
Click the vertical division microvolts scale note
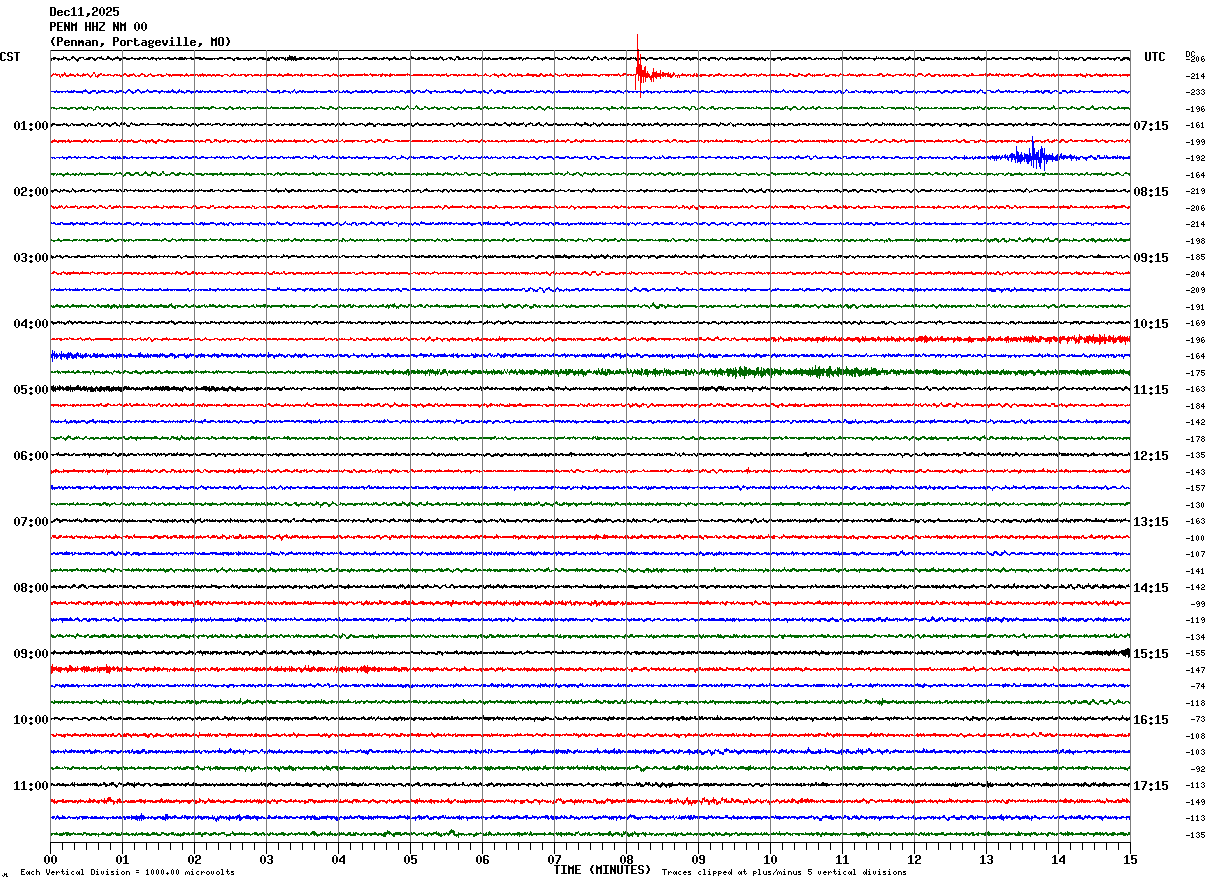pos(127,873)
